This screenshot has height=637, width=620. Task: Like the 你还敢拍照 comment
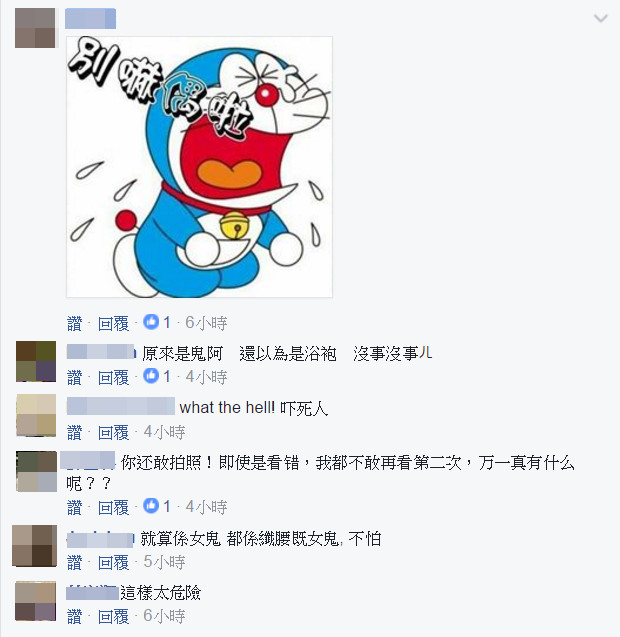click(x=74, y=507)
